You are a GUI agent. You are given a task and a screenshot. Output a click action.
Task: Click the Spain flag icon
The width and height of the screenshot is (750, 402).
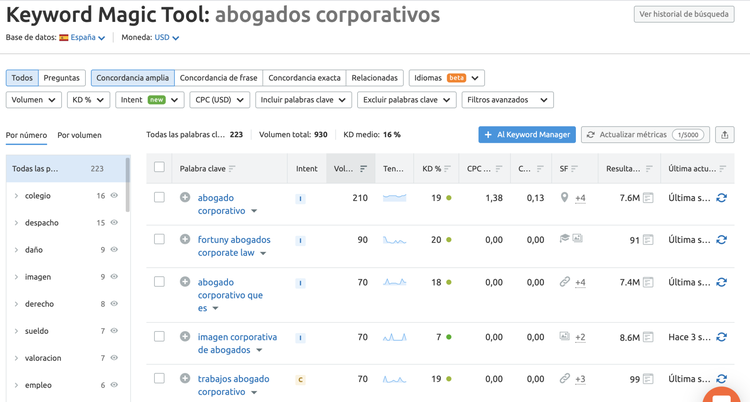pos(64,37)
